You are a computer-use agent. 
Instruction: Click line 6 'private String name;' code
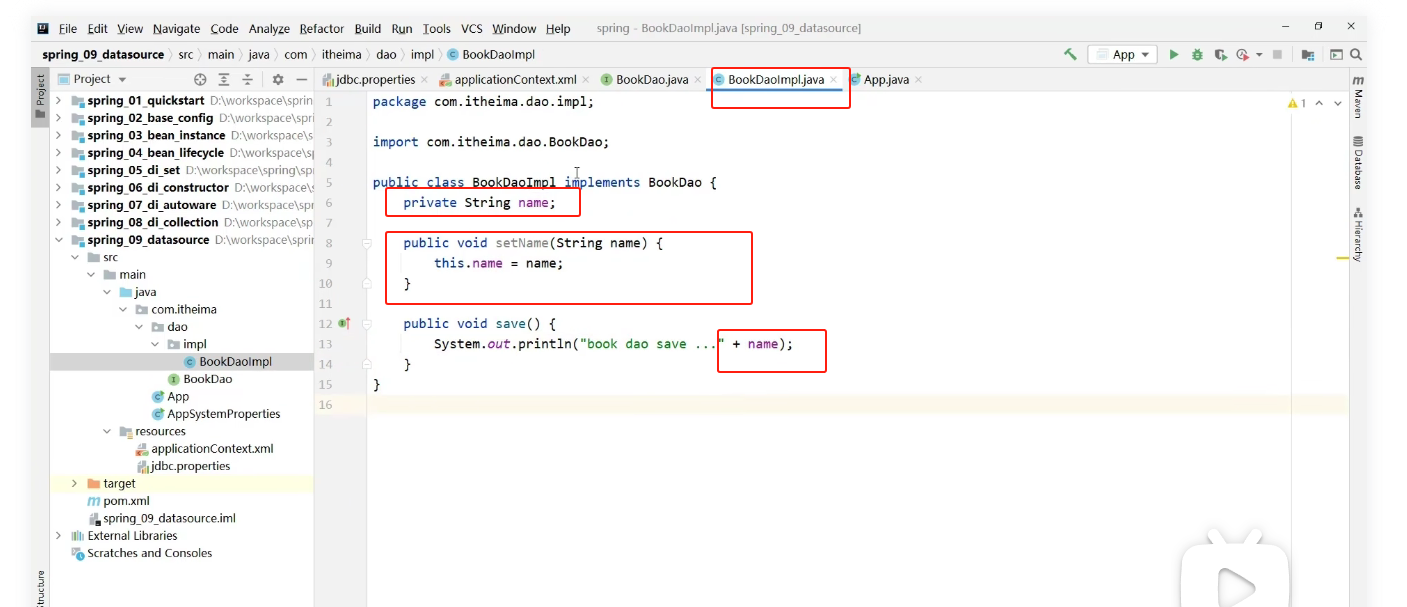(479, 203)
